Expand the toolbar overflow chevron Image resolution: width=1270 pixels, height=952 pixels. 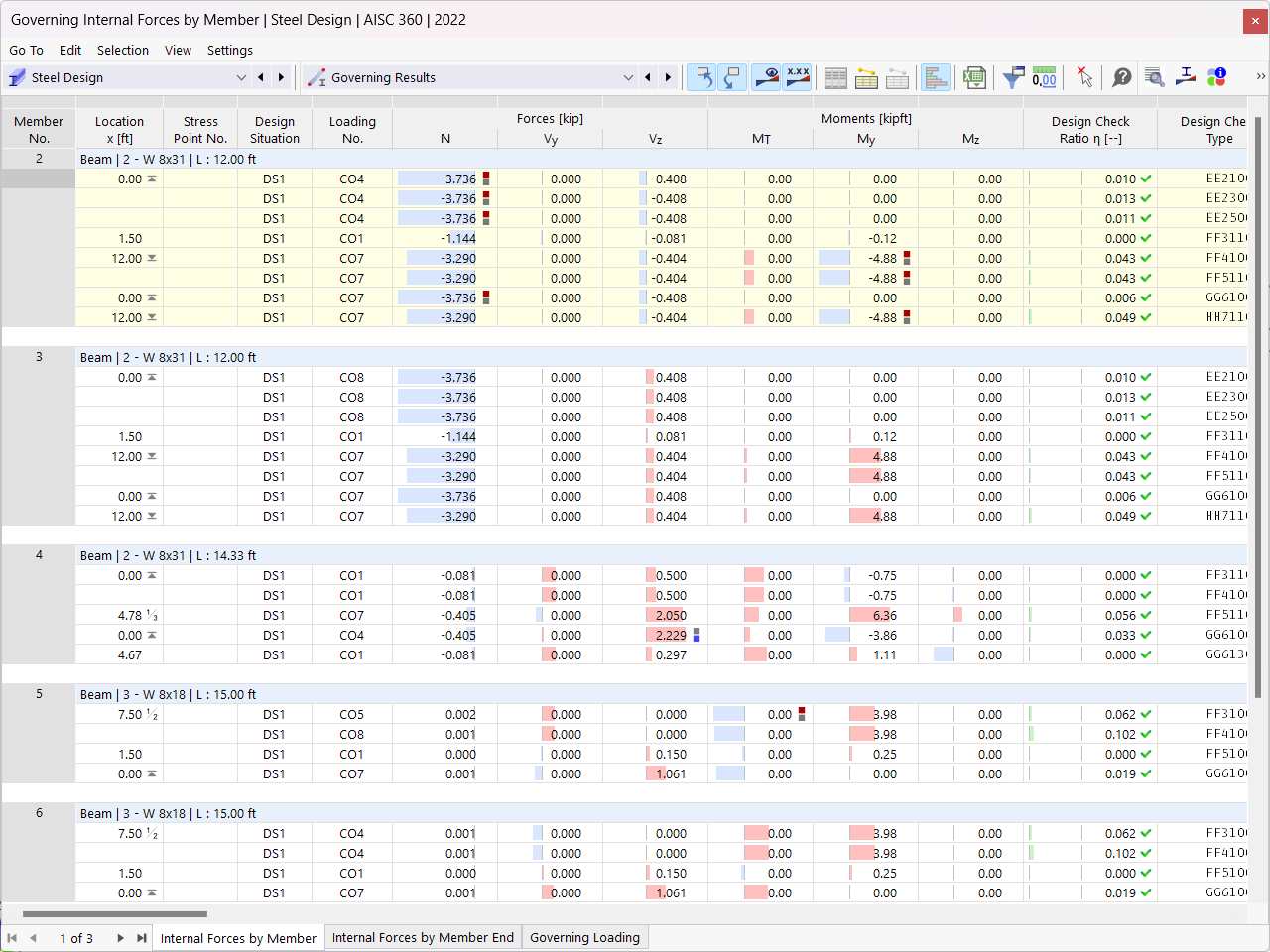1260,76
